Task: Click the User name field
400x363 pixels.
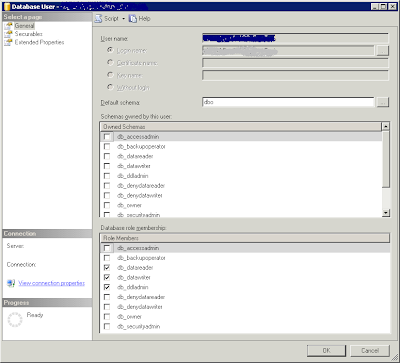Action: click(x=295, y=38)
